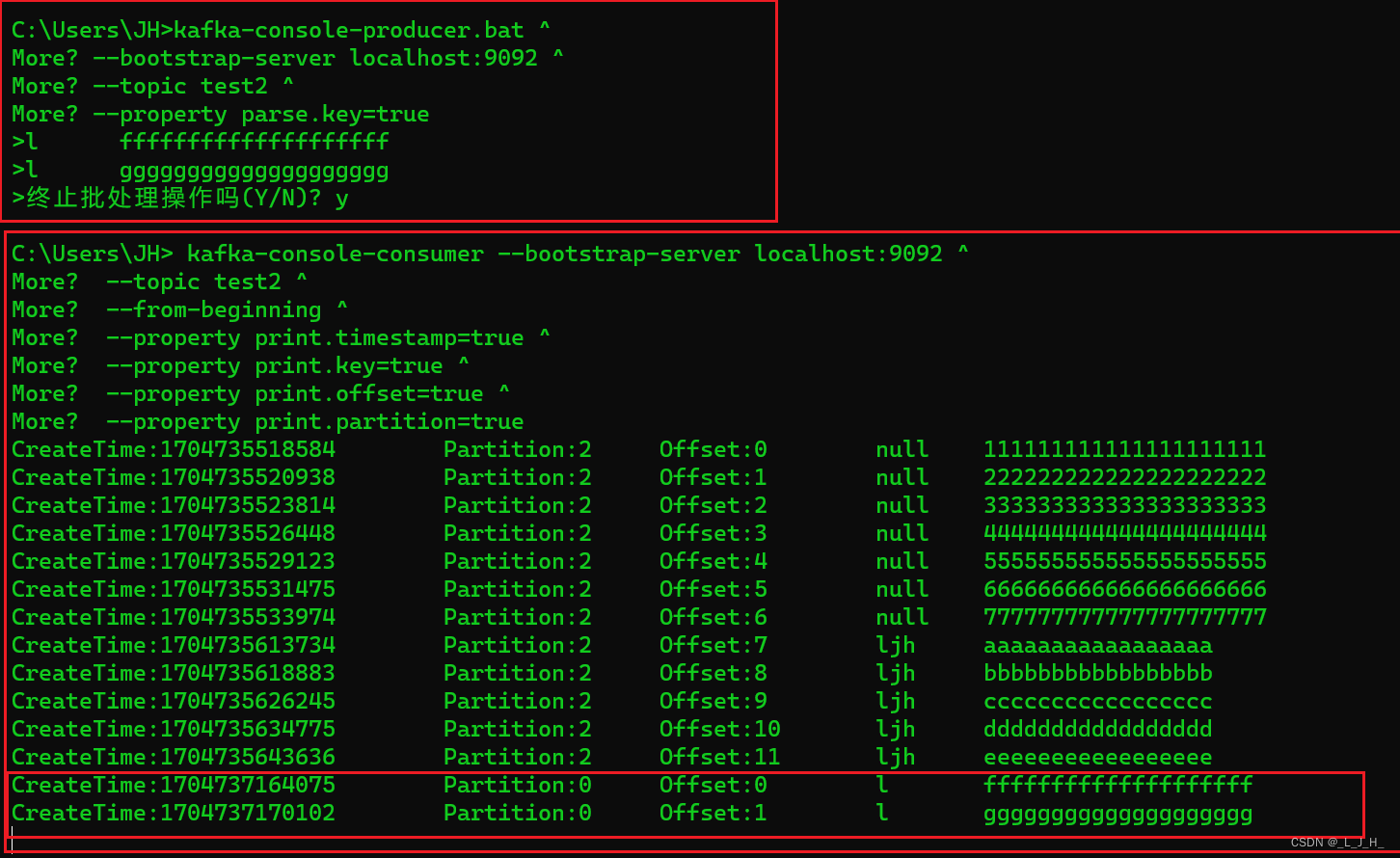Click 'CreateTime:1704735531475' timestamp
Image resolution: width=1400 pixels, height=858 pixels.
[x=174, y=589]
